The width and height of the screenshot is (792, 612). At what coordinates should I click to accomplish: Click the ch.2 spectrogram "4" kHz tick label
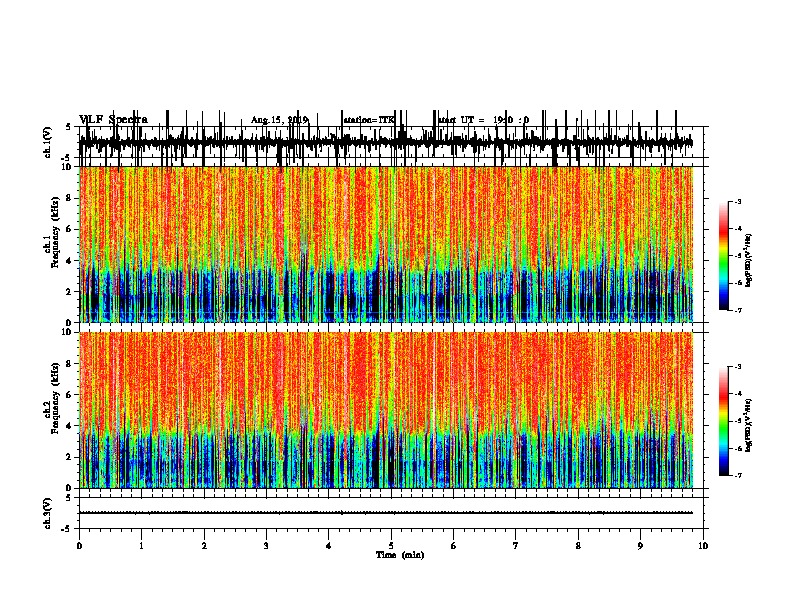coord(70,426)
